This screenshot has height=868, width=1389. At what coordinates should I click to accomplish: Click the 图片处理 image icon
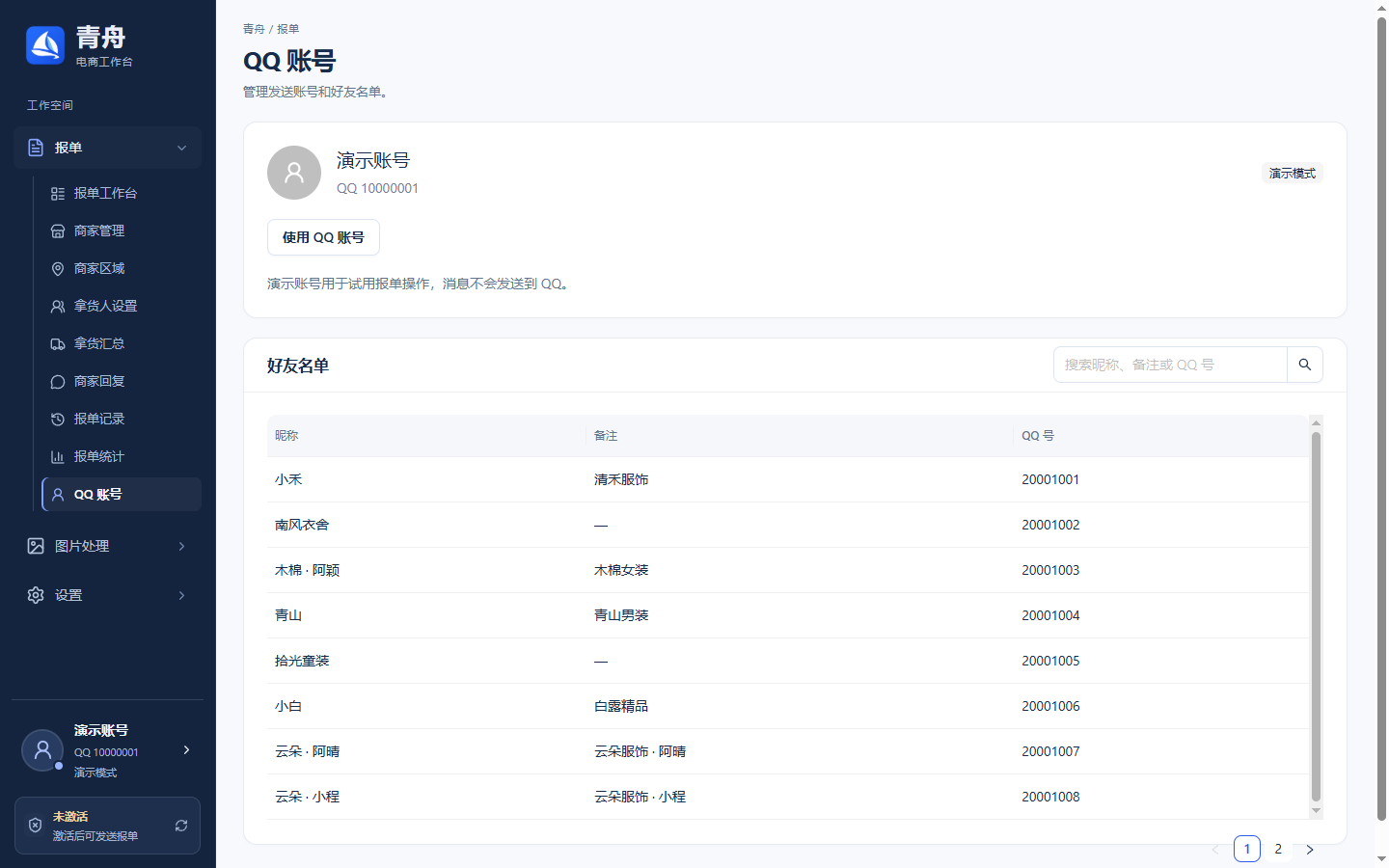click(x=36, y=546)
